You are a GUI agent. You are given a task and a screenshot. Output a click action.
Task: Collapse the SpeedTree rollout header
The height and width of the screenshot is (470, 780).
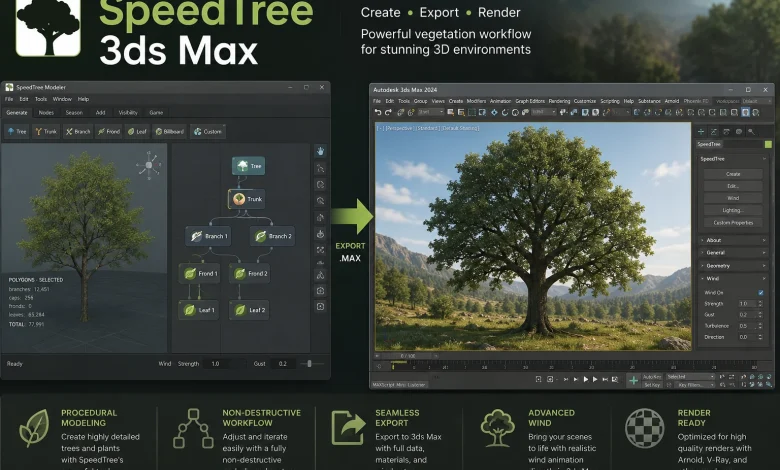click(733, 159)
